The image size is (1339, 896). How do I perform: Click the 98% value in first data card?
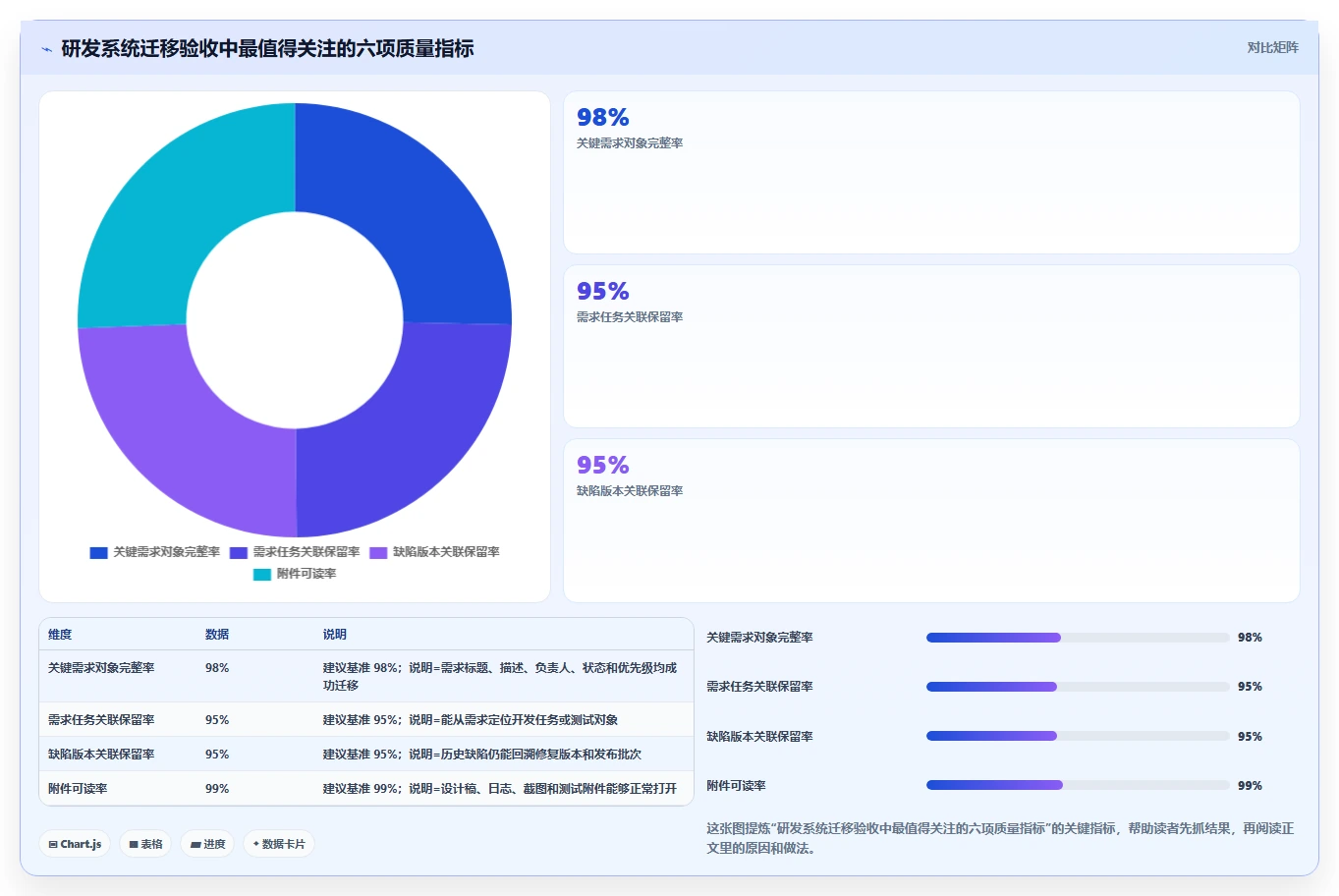[602, 118]
